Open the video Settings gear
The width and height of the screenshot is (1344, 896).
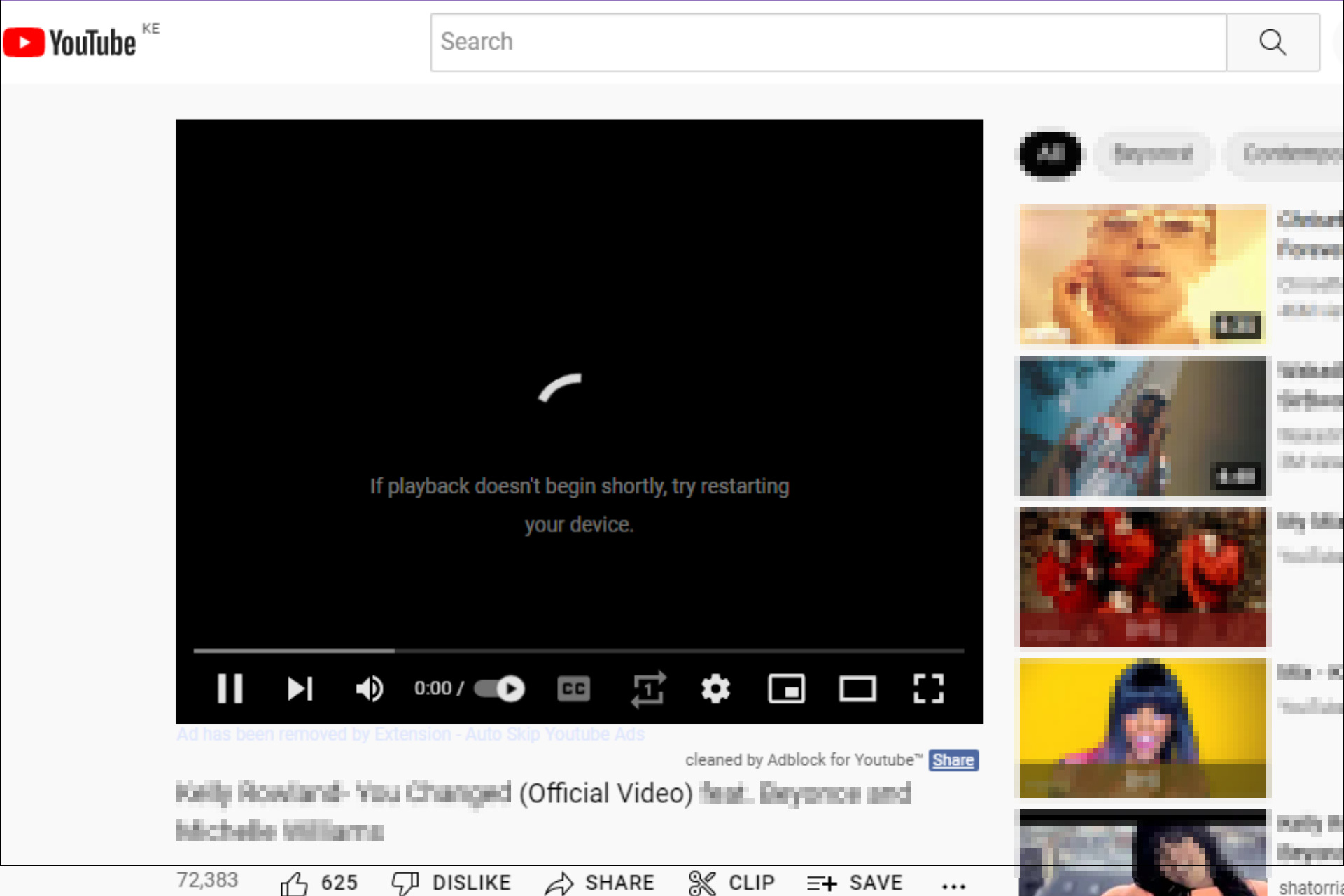[x=715, y=689]
